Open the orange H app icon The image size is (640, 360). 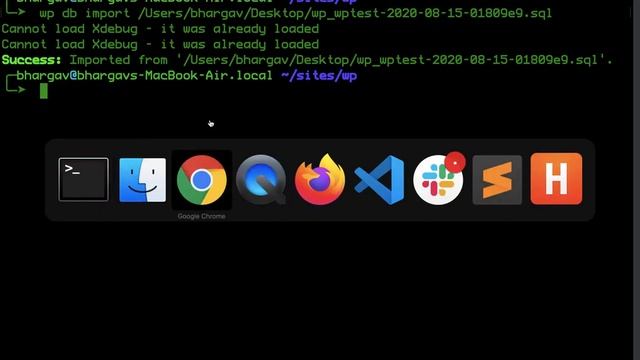[556, 179]
